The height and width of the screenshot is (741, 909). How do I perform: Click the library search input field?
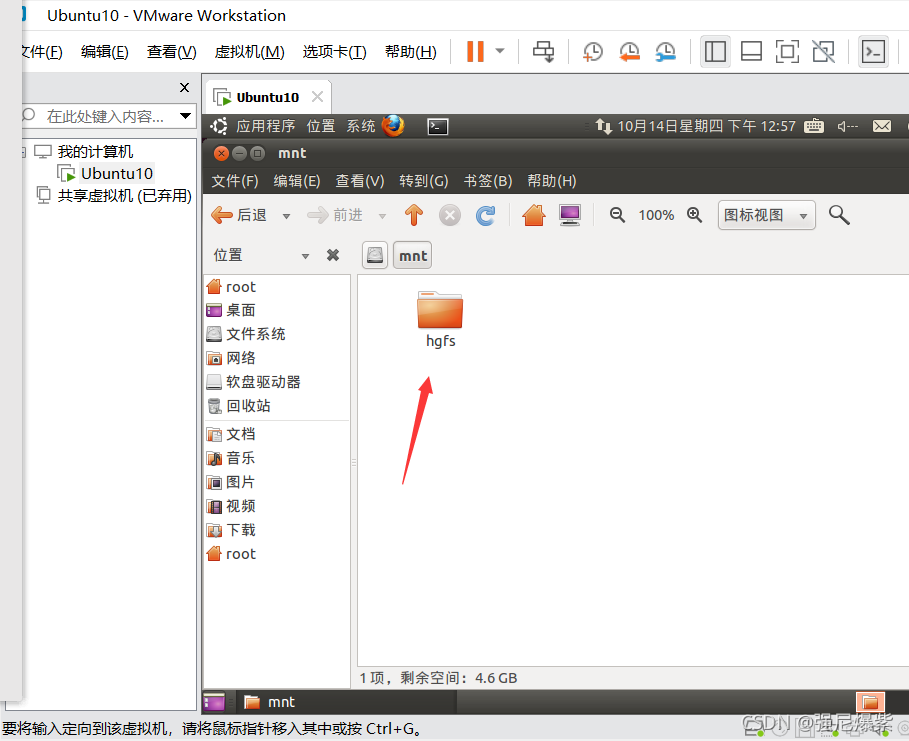click(104, 116)
